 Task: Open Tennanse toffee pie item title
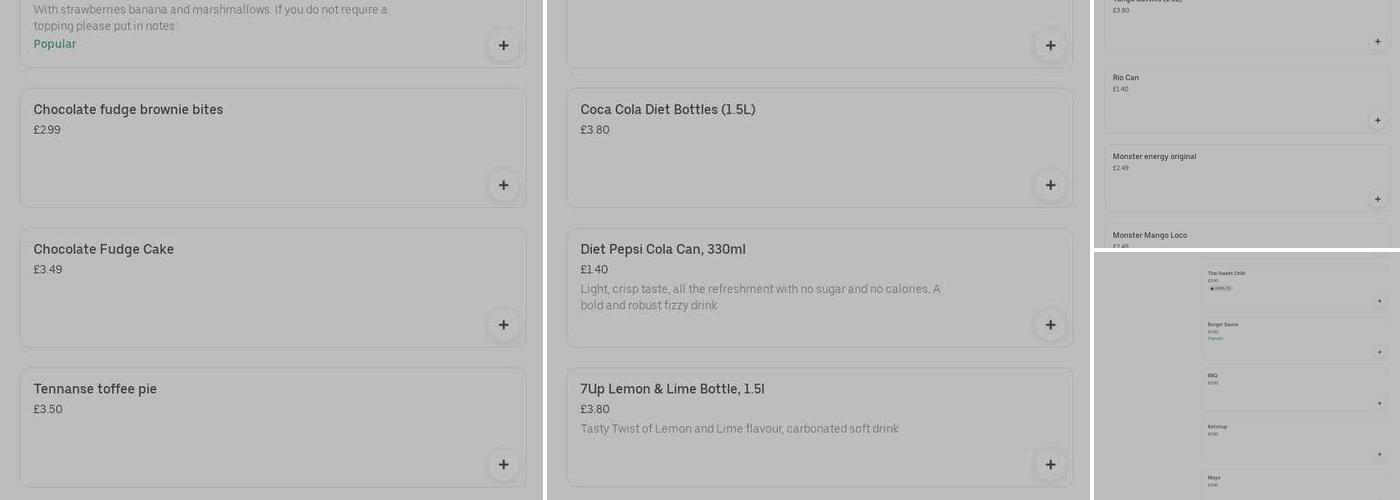(95, 389)
